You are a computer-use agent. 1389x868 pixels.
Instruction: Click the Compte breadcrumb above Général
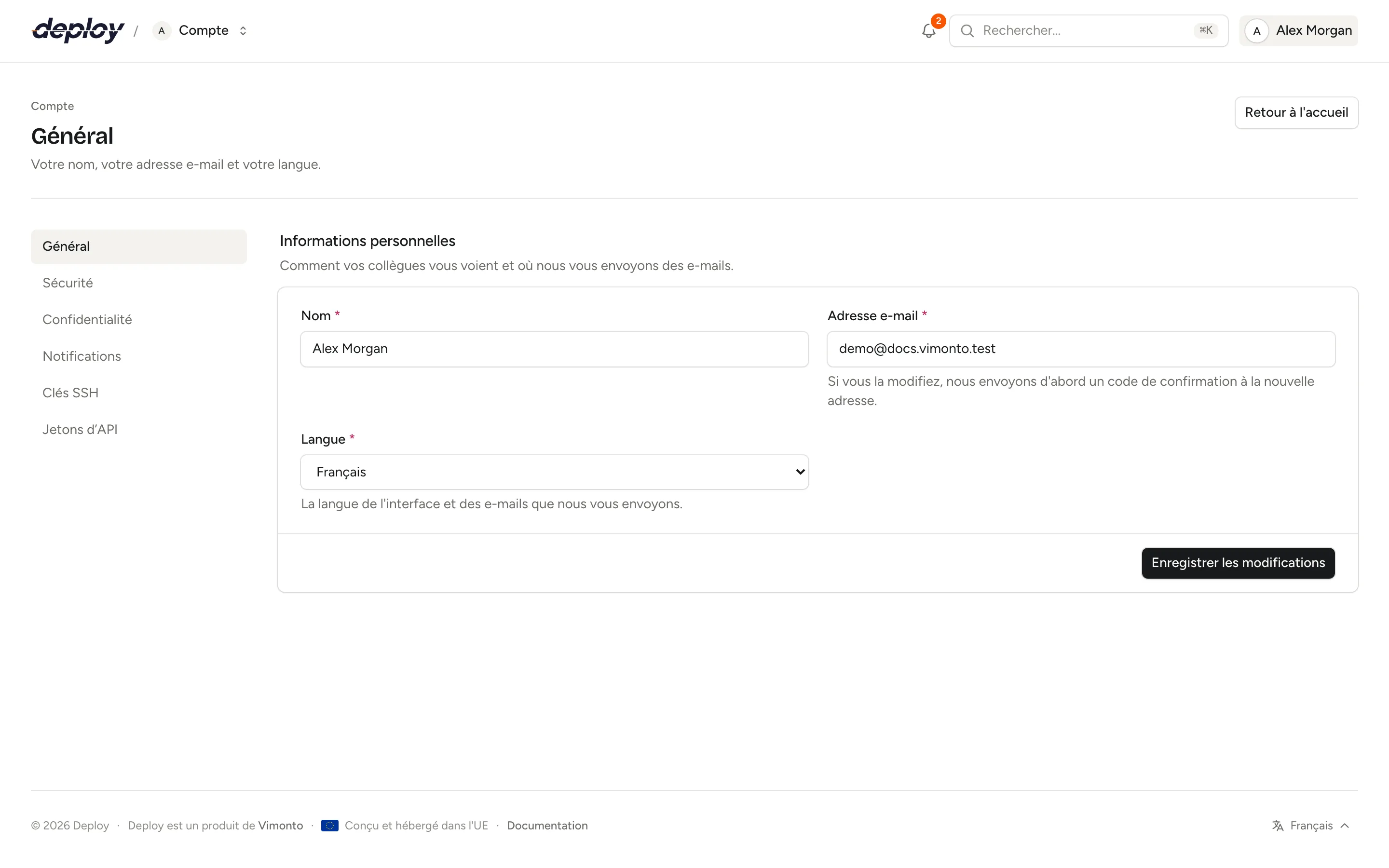coord(52,106)
